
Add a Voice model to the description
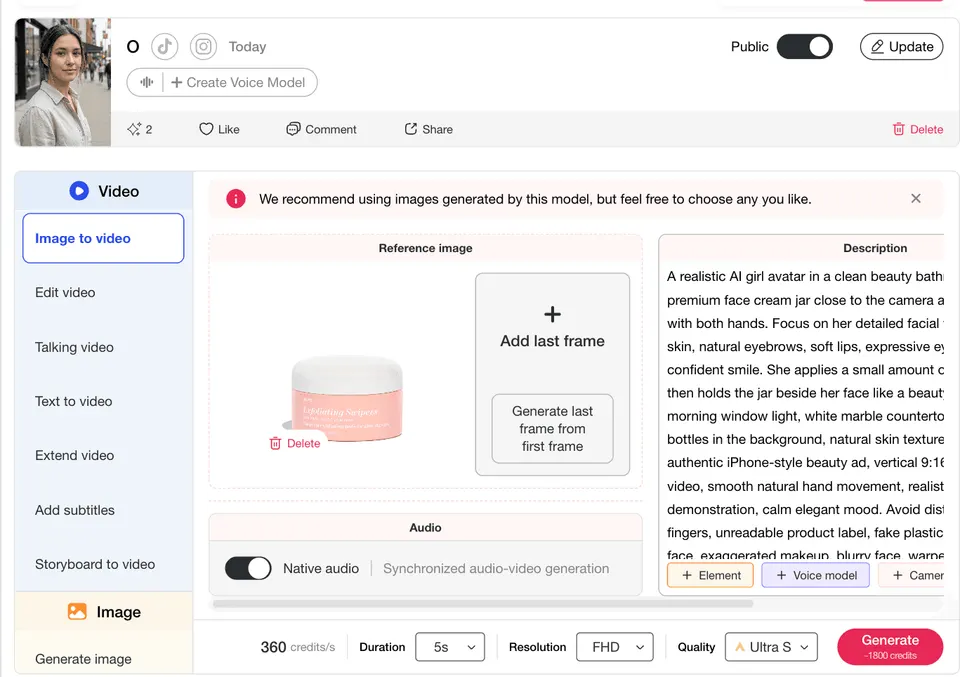(816, 575)
